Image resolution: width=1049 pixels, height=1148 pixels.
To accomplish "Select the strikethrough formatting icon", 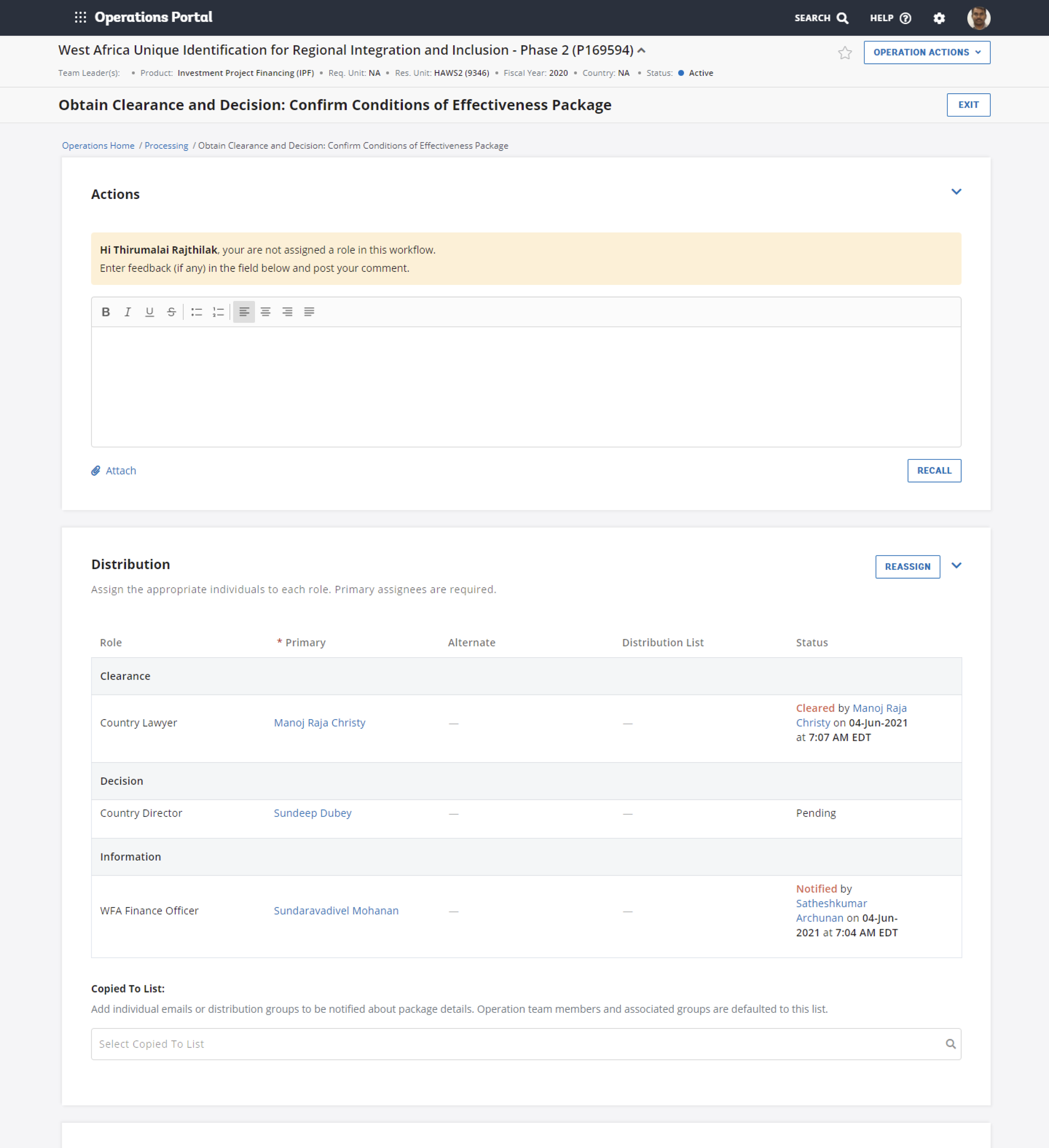I will click(171, 312).
